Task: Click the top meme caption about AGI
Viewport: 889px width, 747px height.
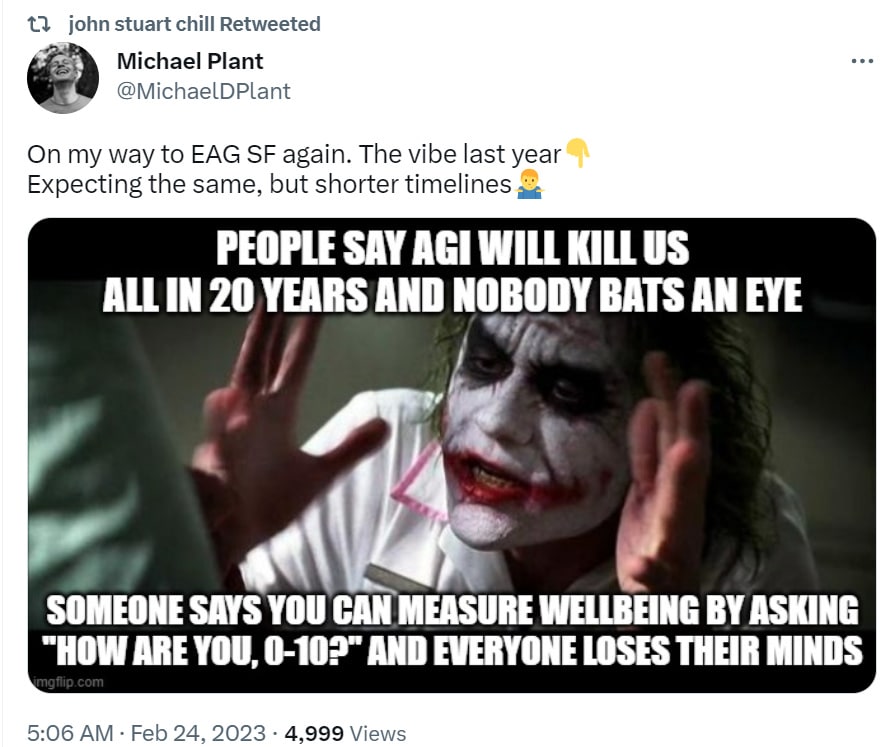Action: click(452, 271)
